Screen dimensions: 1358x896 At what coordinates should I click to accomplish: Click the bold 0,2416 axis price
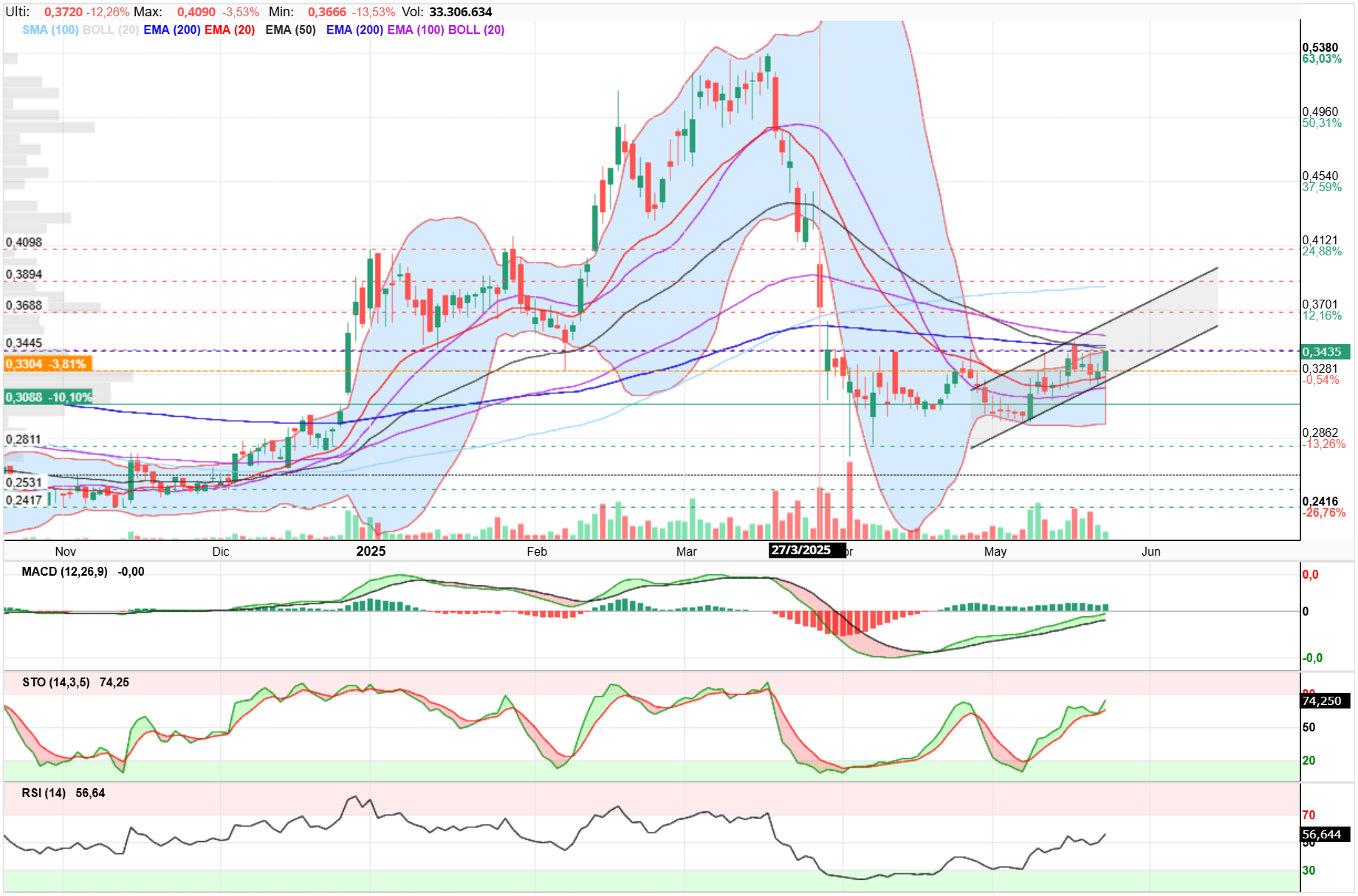1320,501
